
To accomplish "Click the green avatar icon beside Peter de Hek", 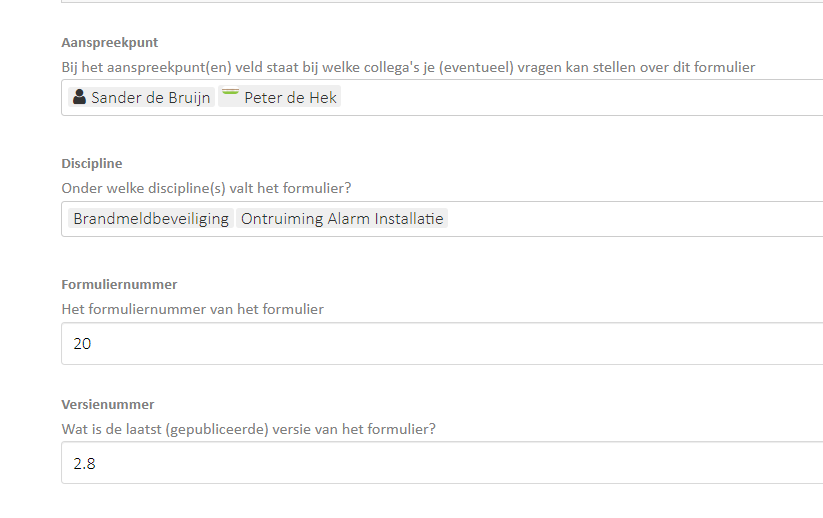I will coord(230,92).
